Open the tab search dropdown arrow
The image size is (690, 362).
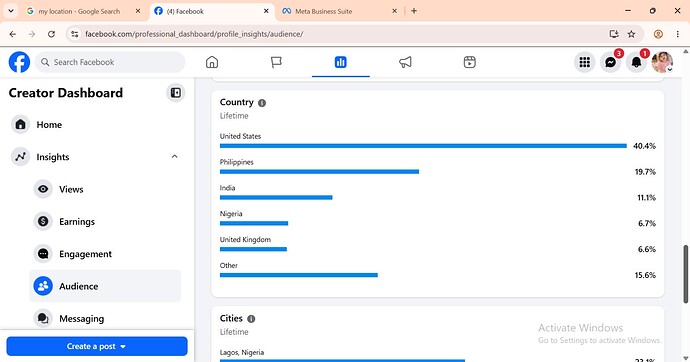[x=11, y=11]
